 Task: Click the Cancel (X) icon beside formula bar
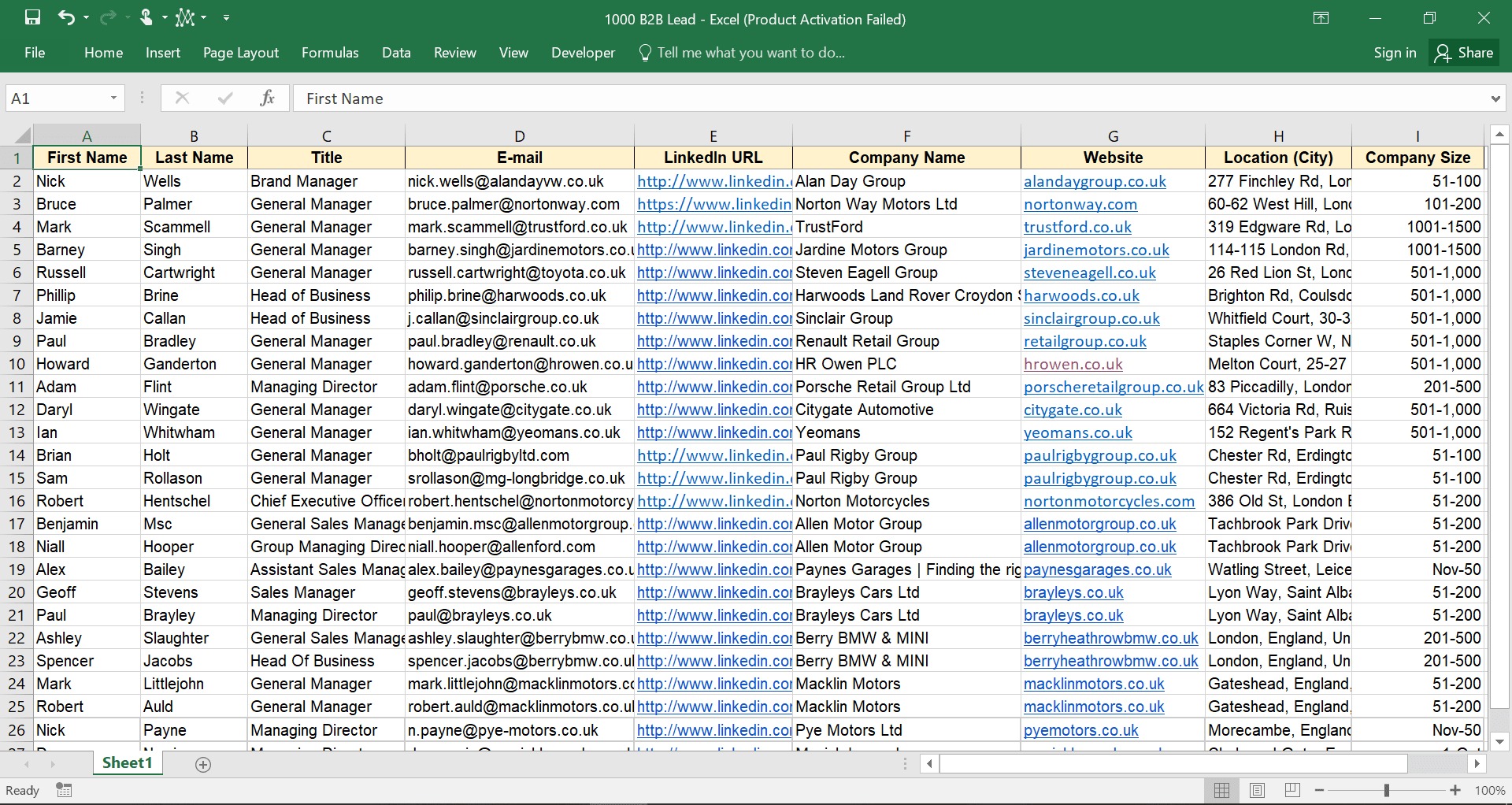(x=182, y=98)
